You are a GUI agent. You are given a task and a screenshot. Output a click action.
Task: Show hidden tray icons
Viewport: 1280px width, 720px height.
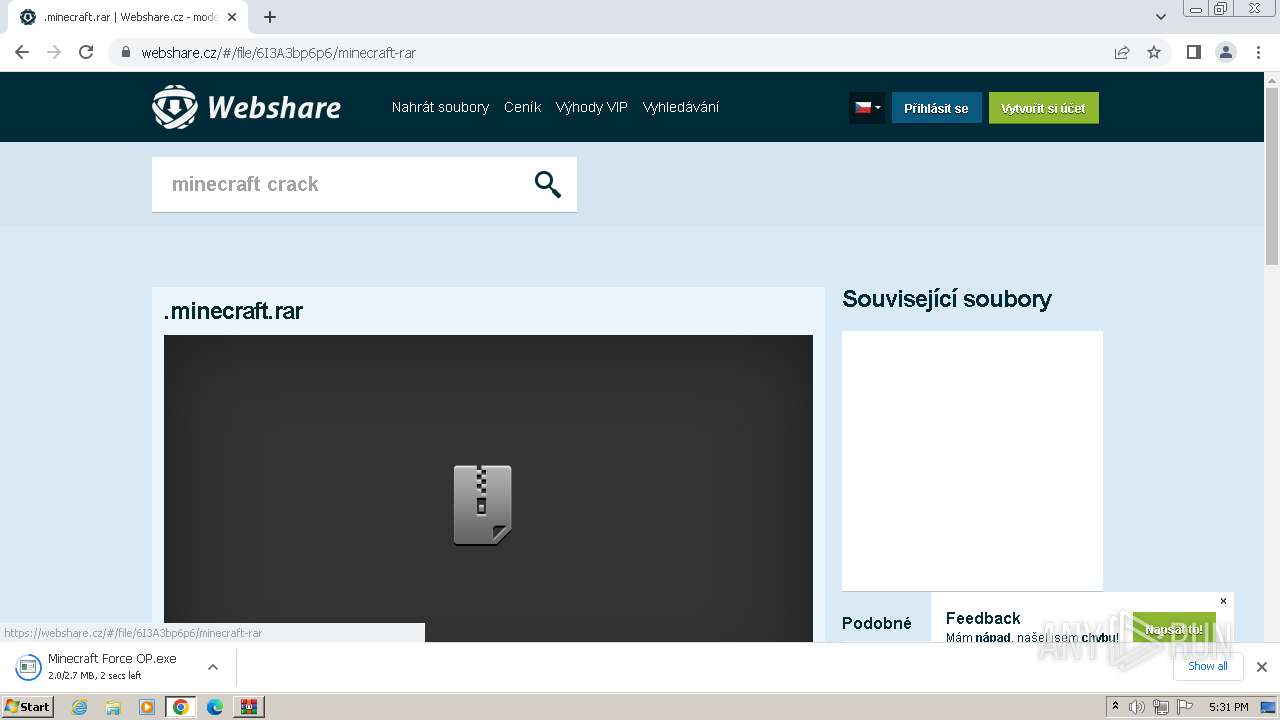[x=1115, y=707]
